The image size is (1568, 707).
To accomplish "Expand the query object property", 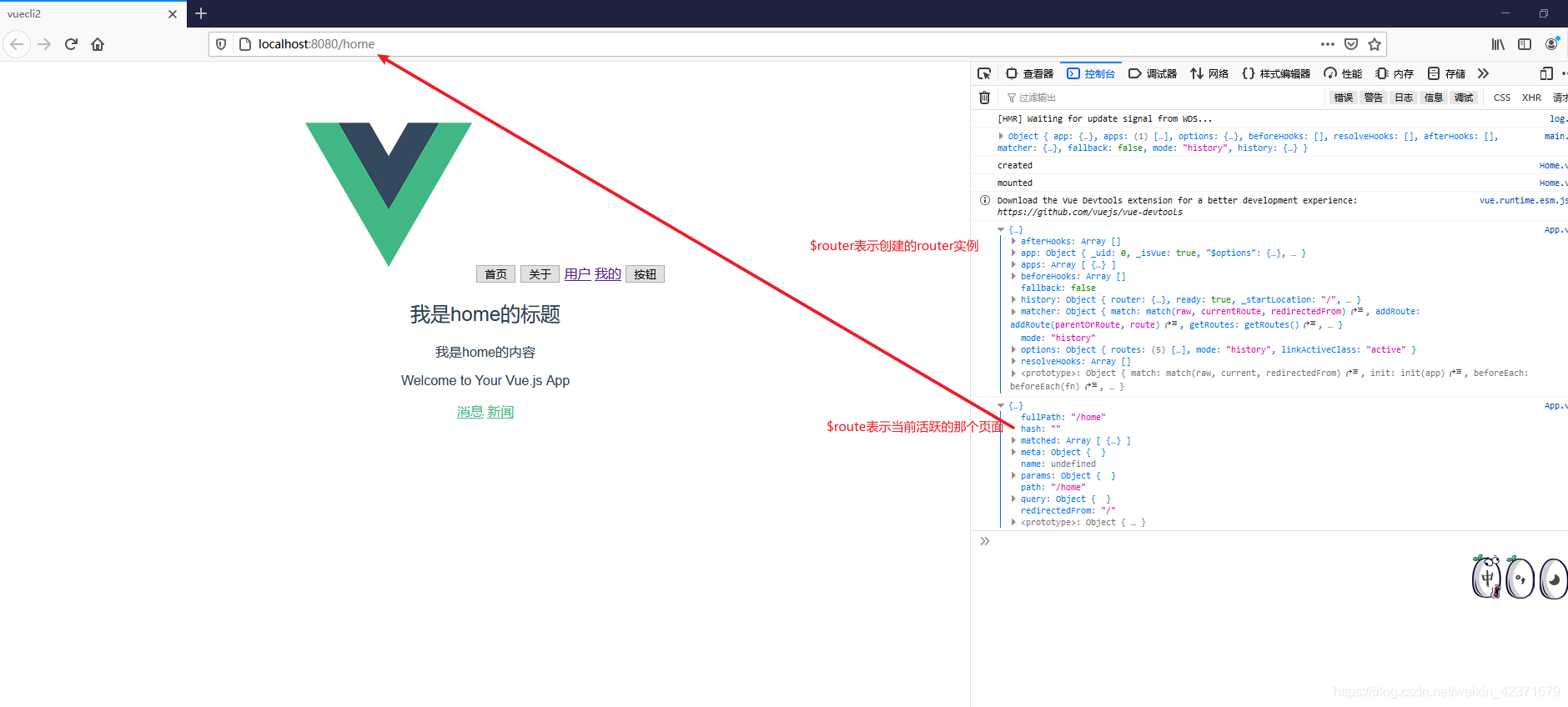I will 1013,499.
